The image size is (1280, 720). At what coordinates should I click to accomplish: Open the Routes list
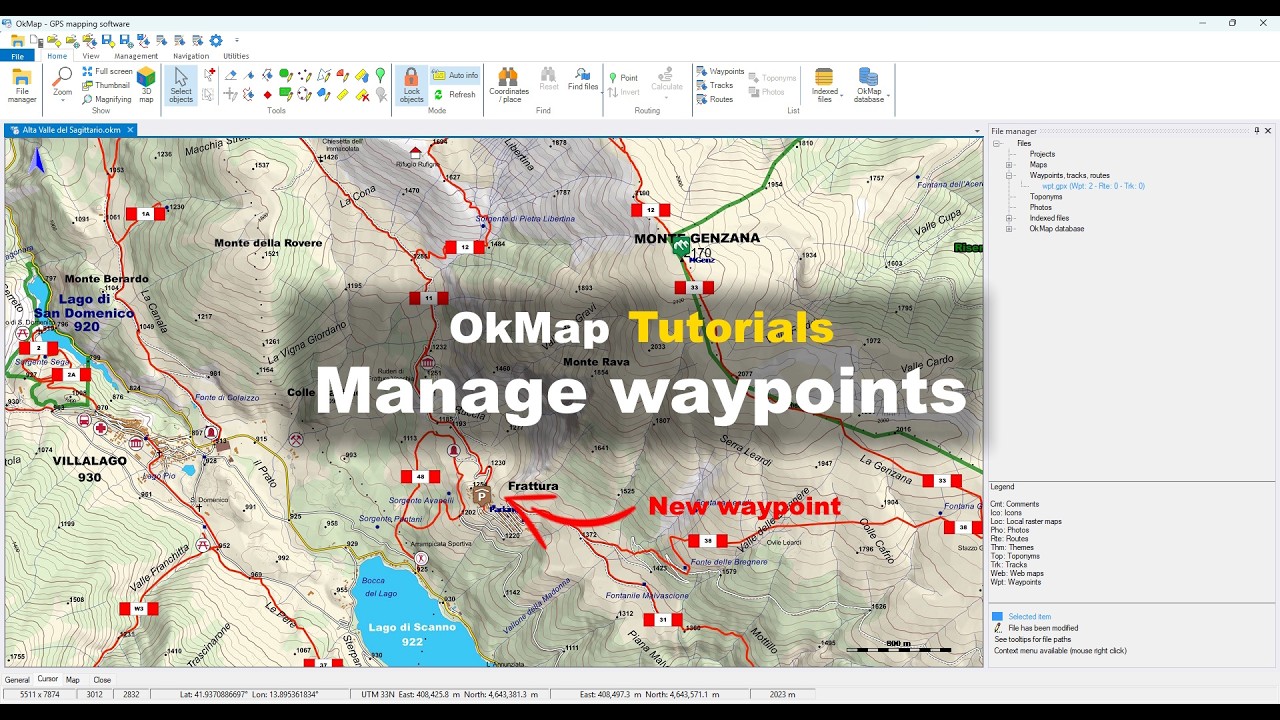(715, 100)
